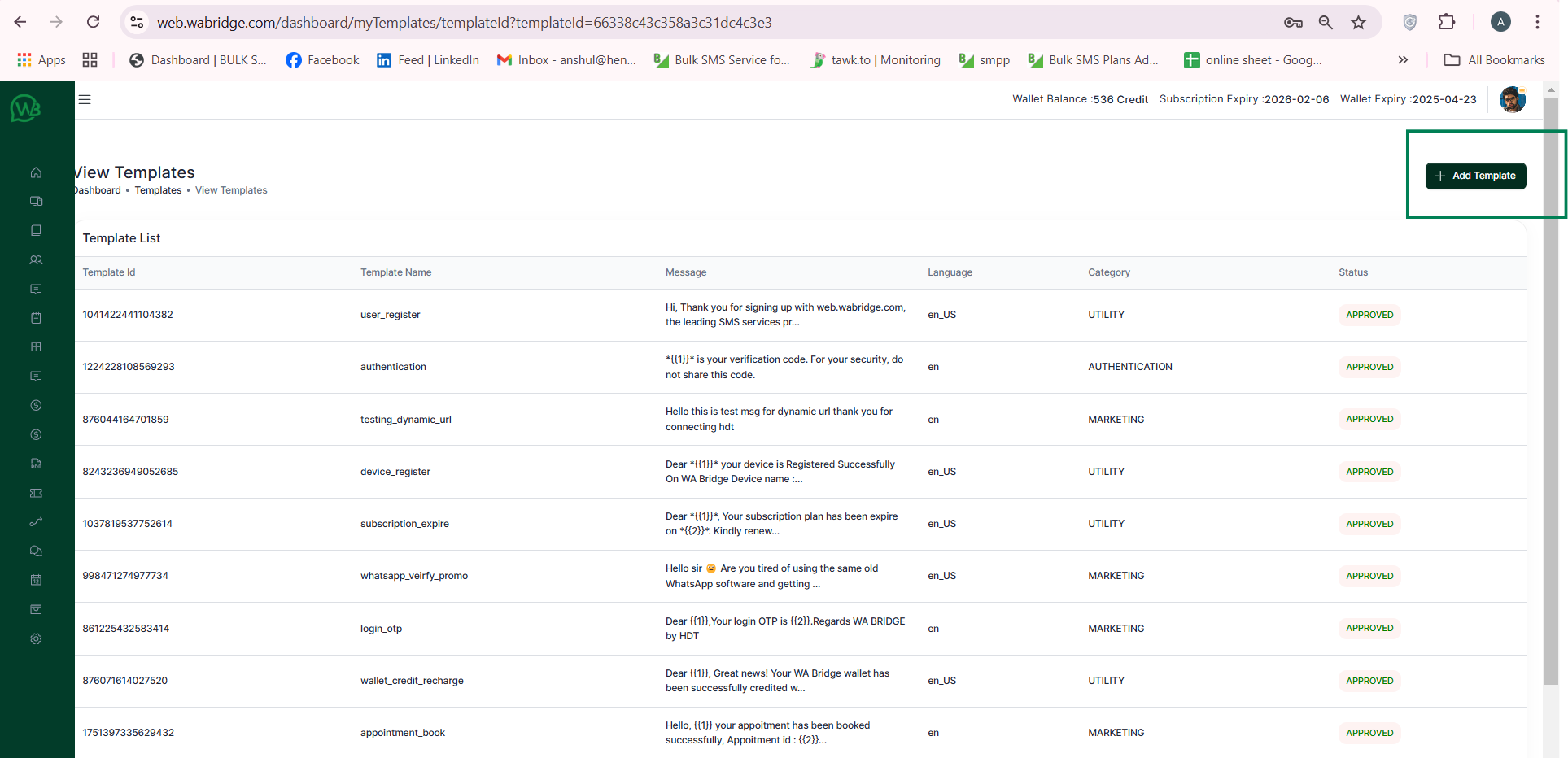Viewport: 1568px width, 758px height.
Task: Open the smpp bookmark
Action: point(984,60)
